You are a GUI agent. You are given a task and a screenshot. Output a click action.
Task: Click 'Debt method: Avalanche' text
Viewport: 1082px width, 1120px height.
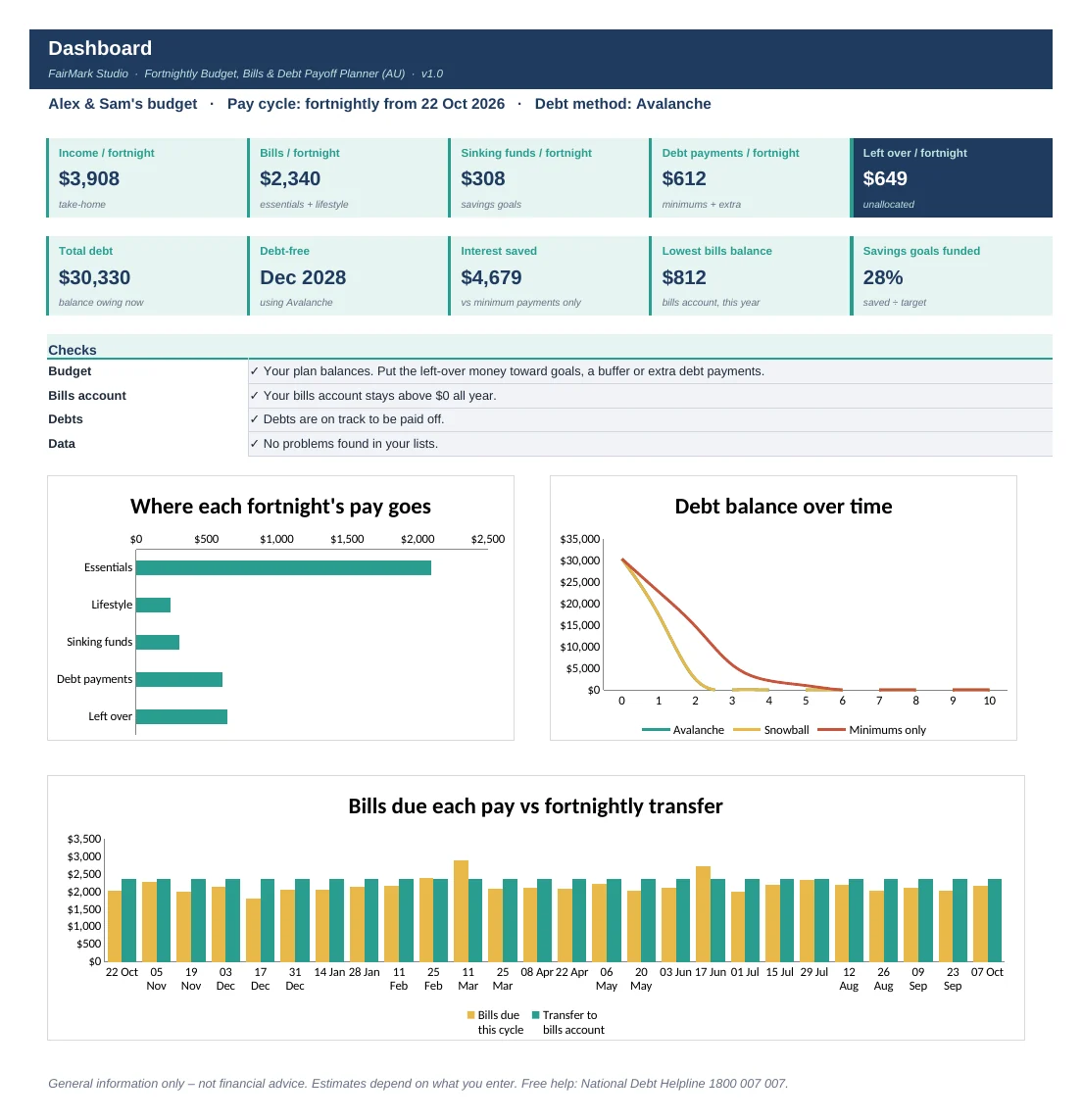[x=622, y=104]
